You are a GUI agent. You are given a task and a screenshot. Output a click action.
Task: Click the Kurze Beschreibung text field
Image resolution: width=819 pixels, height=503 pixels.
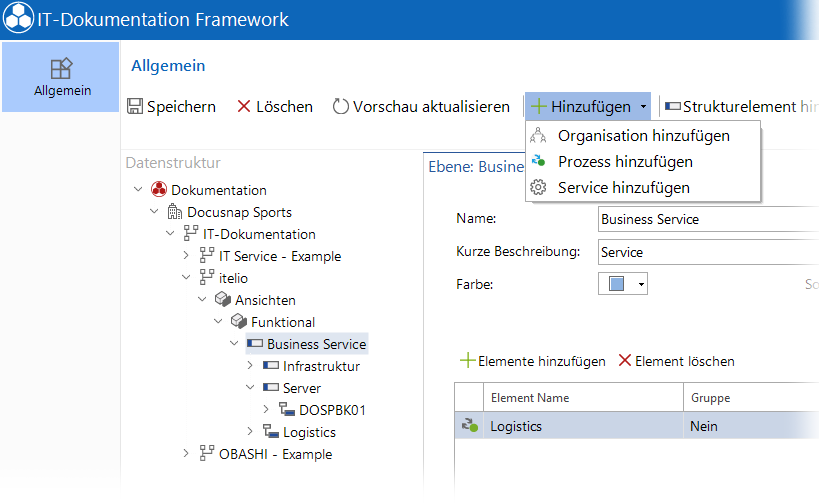click(708, 252)
